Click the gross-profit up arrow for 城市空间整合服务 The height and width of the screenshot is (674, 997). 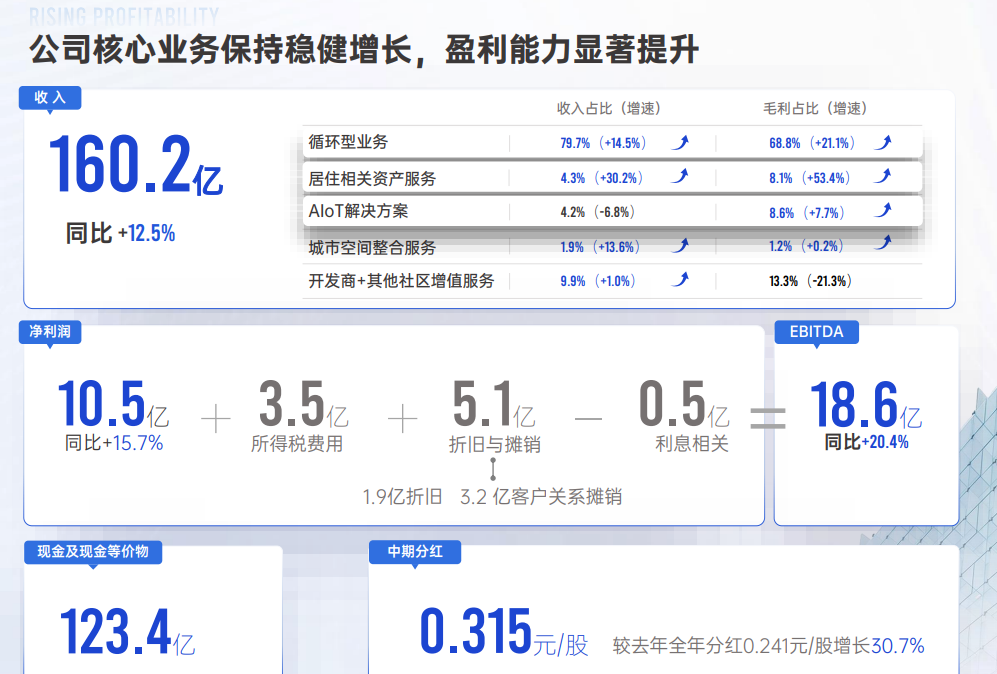[882, 244]
